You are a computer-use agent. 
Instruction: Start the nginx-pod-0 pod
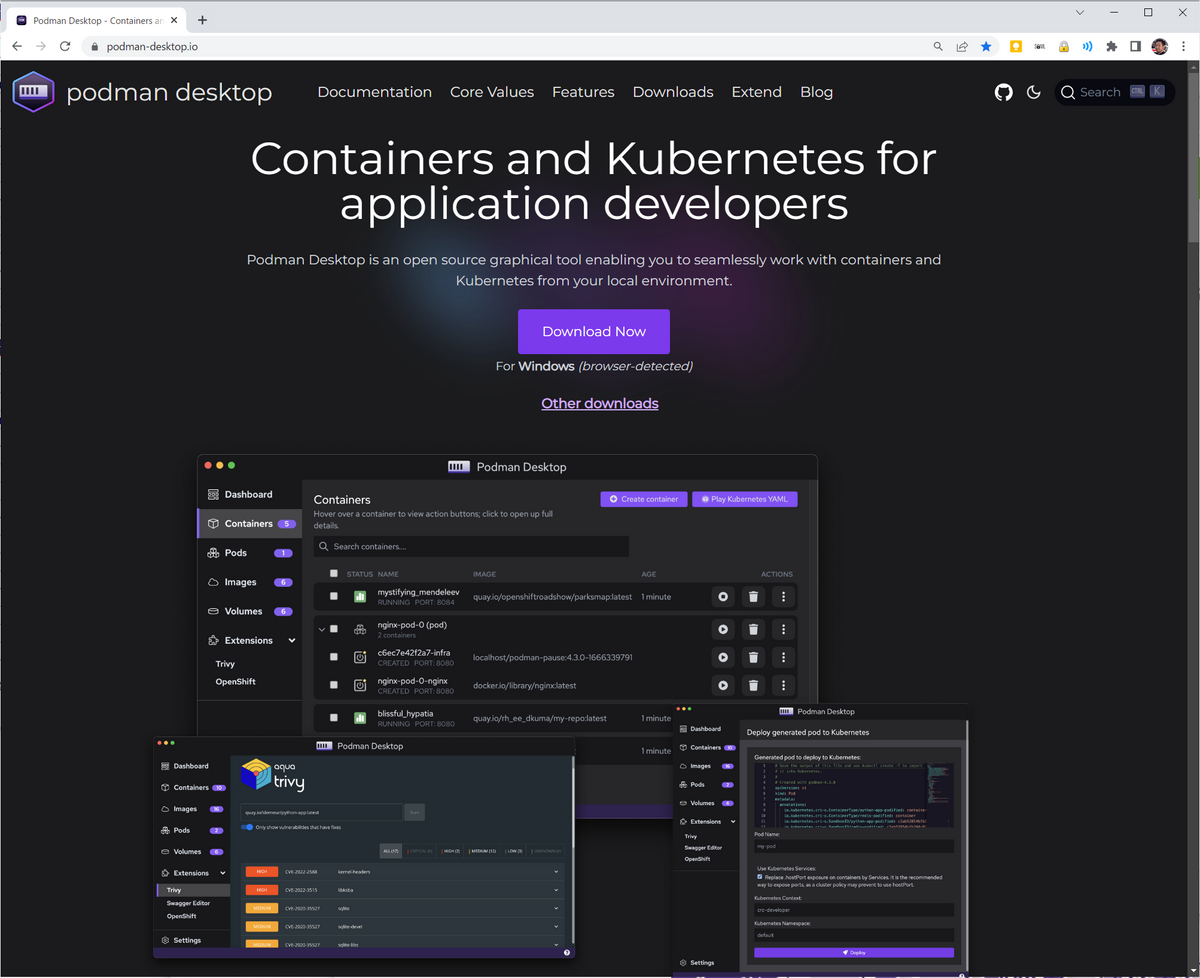(x=723, y=630)
